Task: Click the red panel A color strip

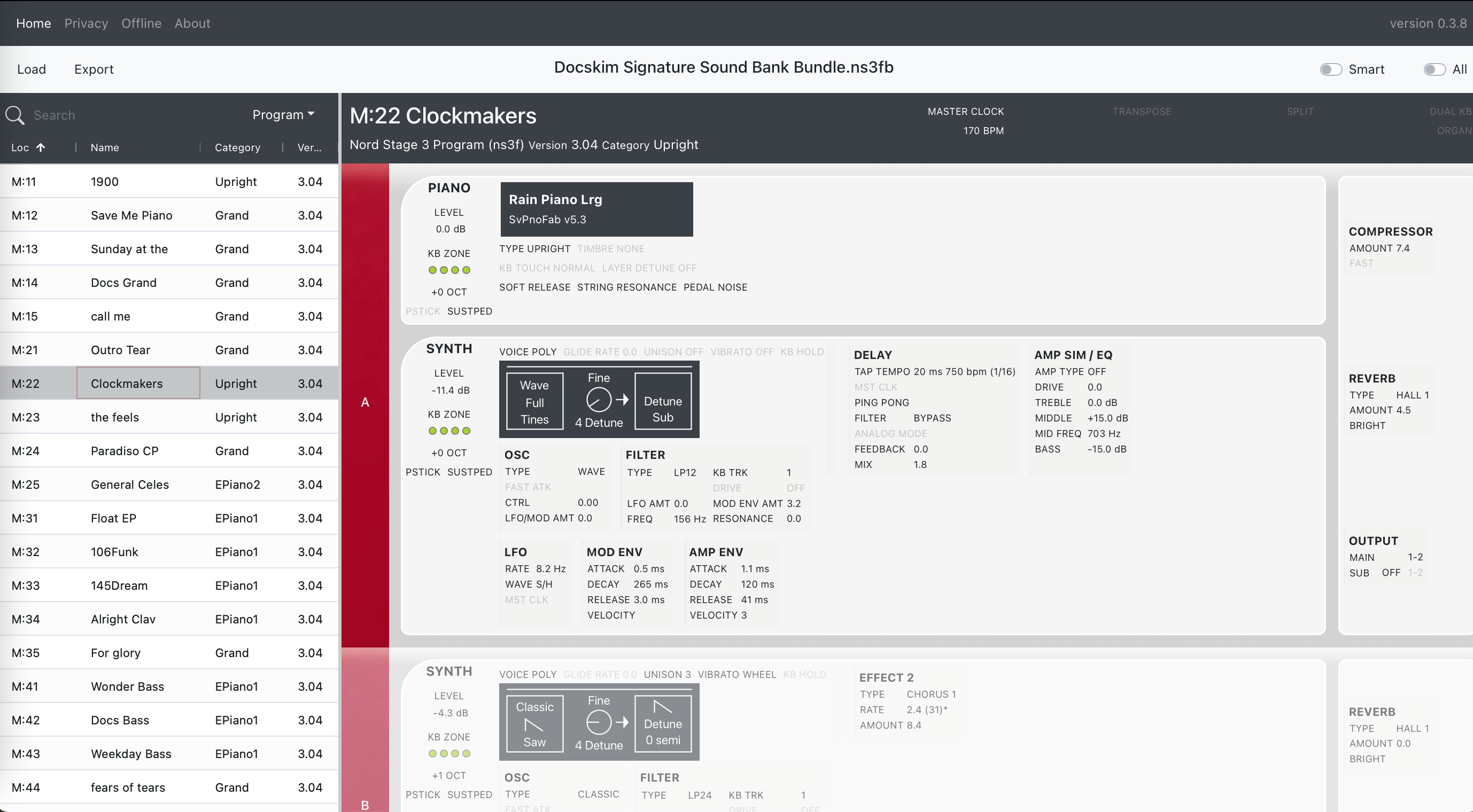Action: pyautogui.click(x=365, y=402)
